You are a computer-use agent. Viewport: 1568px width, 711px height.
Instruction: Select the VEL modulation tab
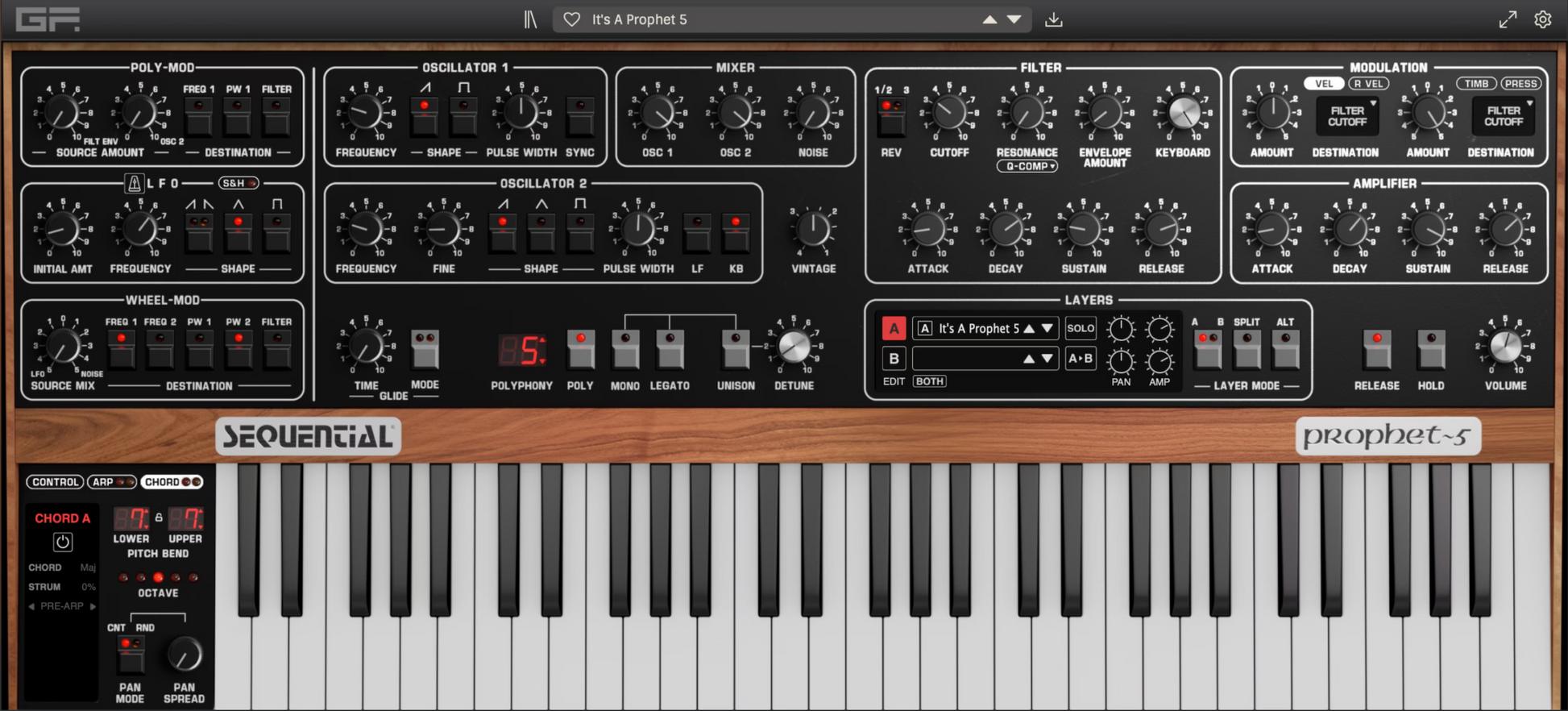pos(1324,83)
